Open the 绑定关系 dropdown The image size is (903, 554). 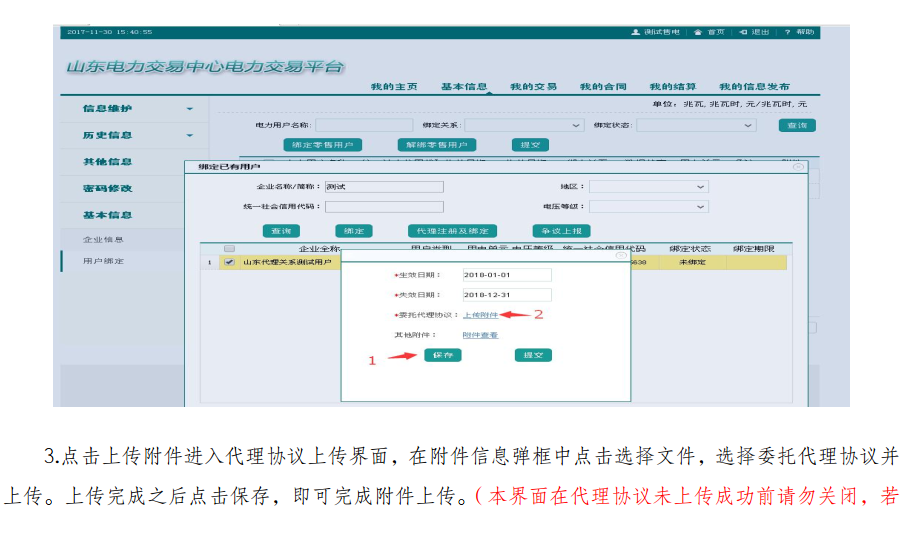tap(577, 126)
